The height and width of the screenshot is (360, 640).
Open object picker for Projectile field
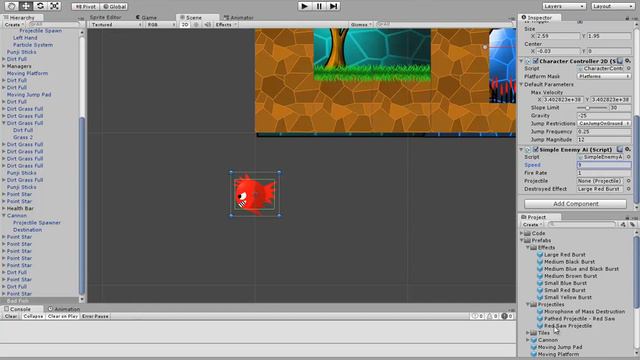[x=628, y=181]
